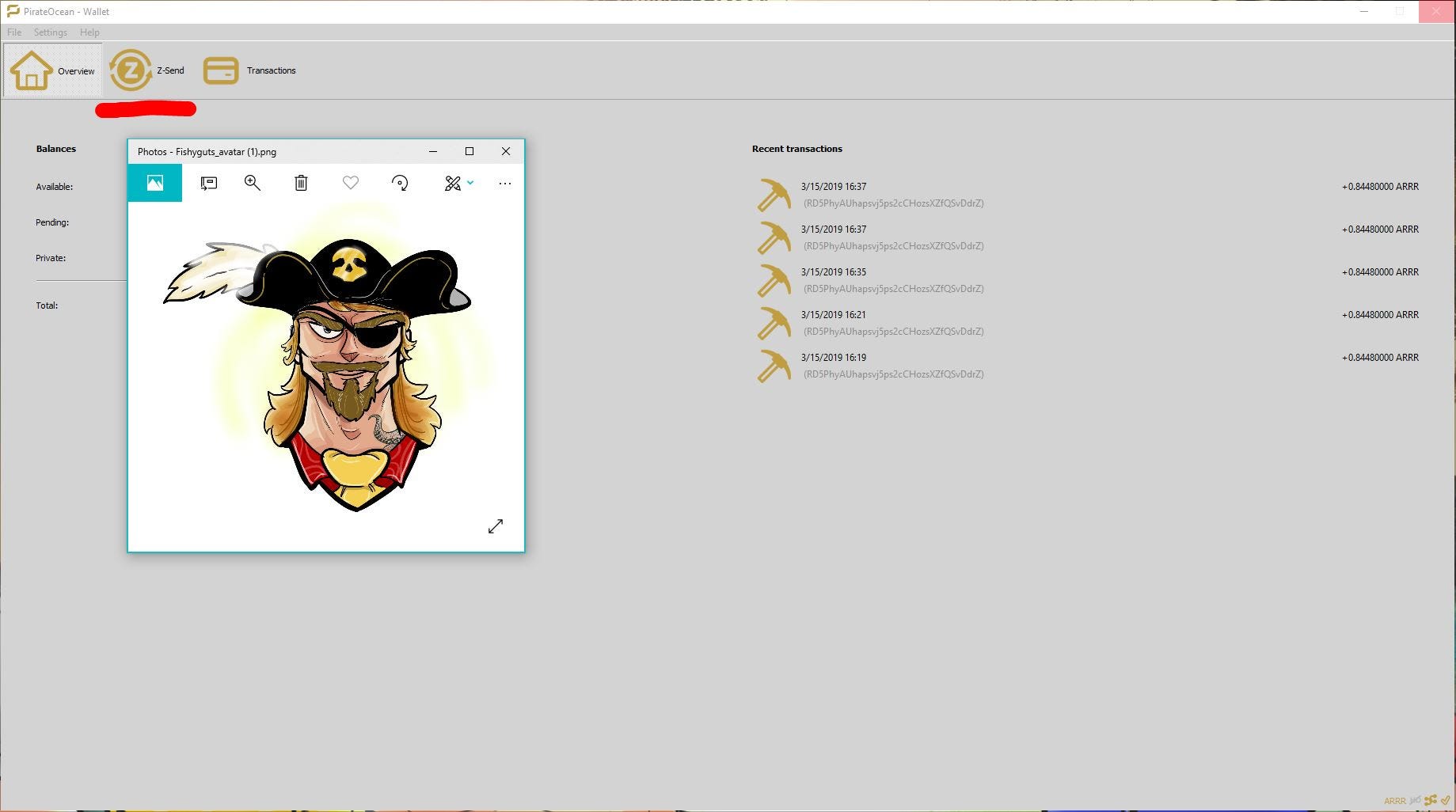This screenshot has width=1456, height=812.
Task: Click the Photos window title bar text
Action: tap(207, 152)
